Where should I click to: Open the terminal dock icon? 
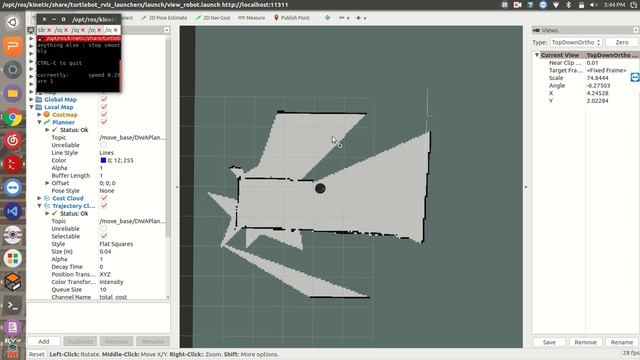(x=13, y=305)
